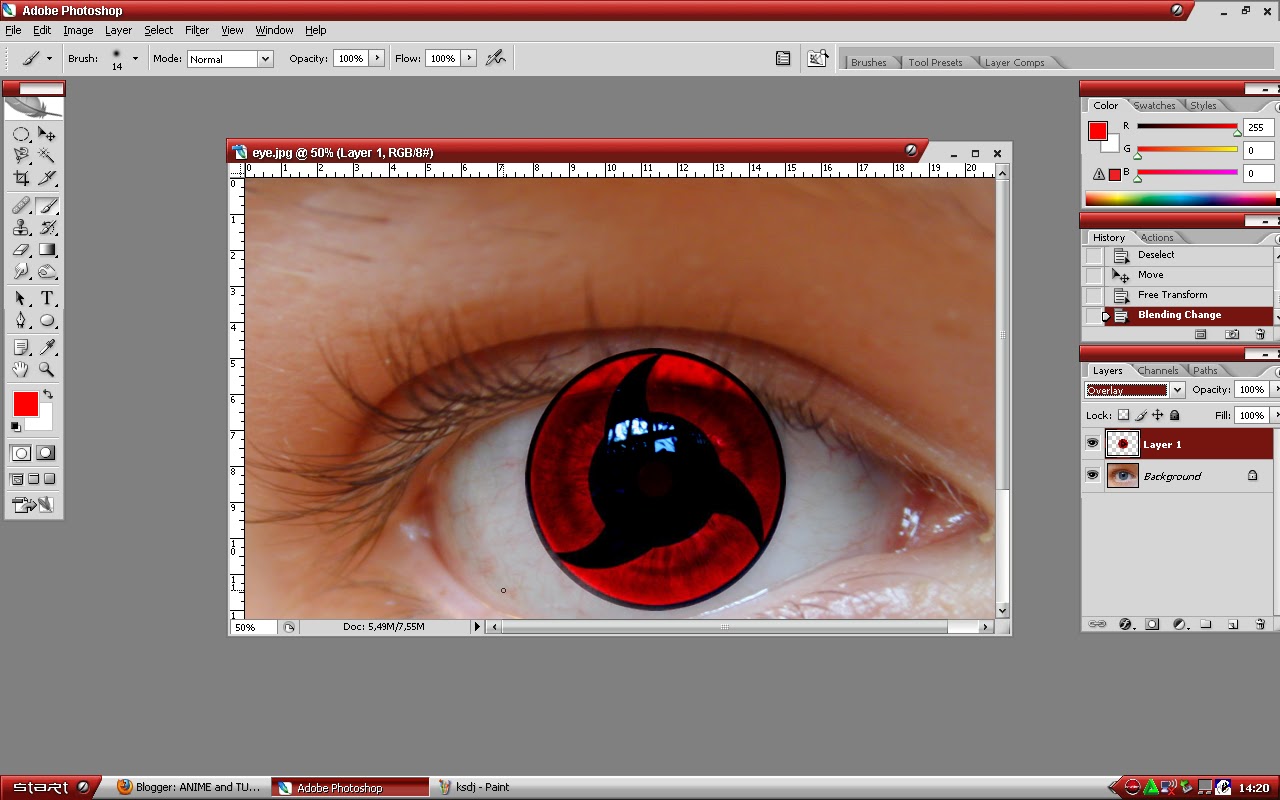Switch to the ksdj - Paint taskbar window
Viewport: 1280px width, 800px height.
pos(484,787)
